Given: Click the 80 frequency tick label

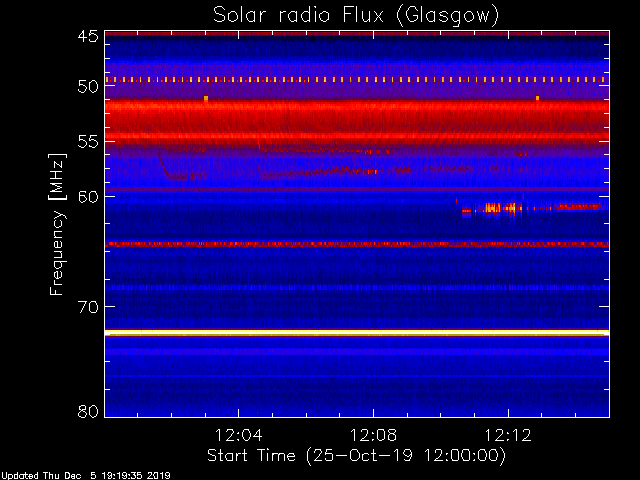Looking at the screenshot, I should click(88, 411).
